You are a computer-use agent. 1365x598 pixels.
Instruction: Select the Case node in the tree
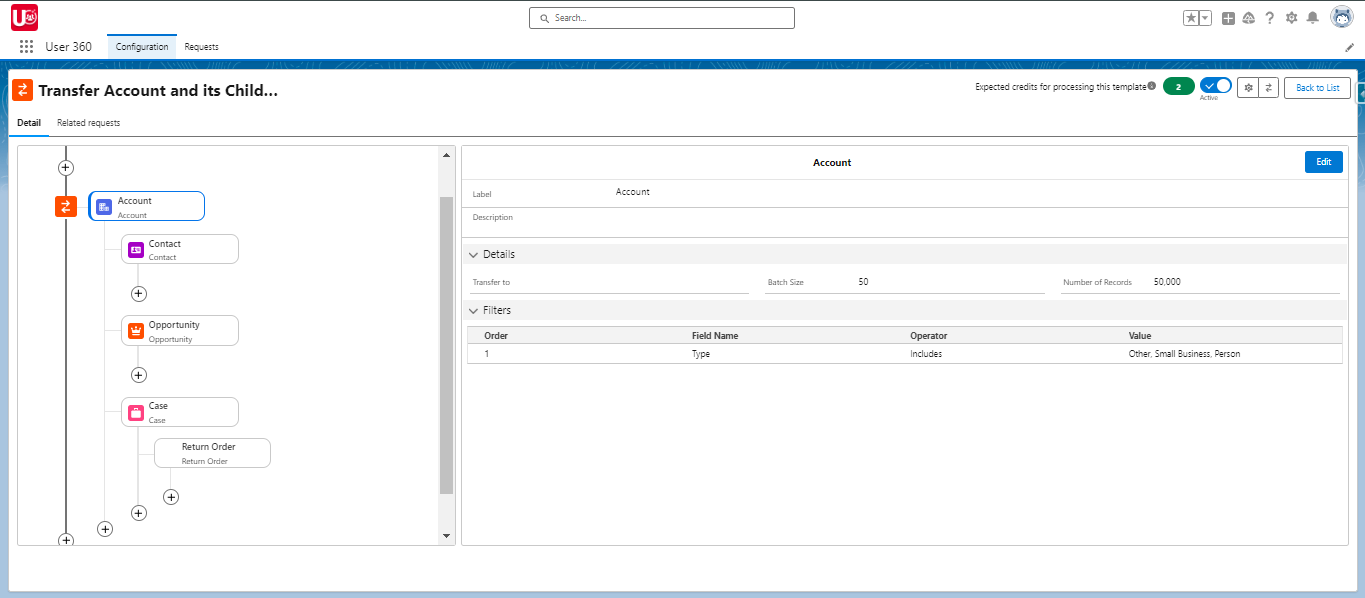click(180, 412)
